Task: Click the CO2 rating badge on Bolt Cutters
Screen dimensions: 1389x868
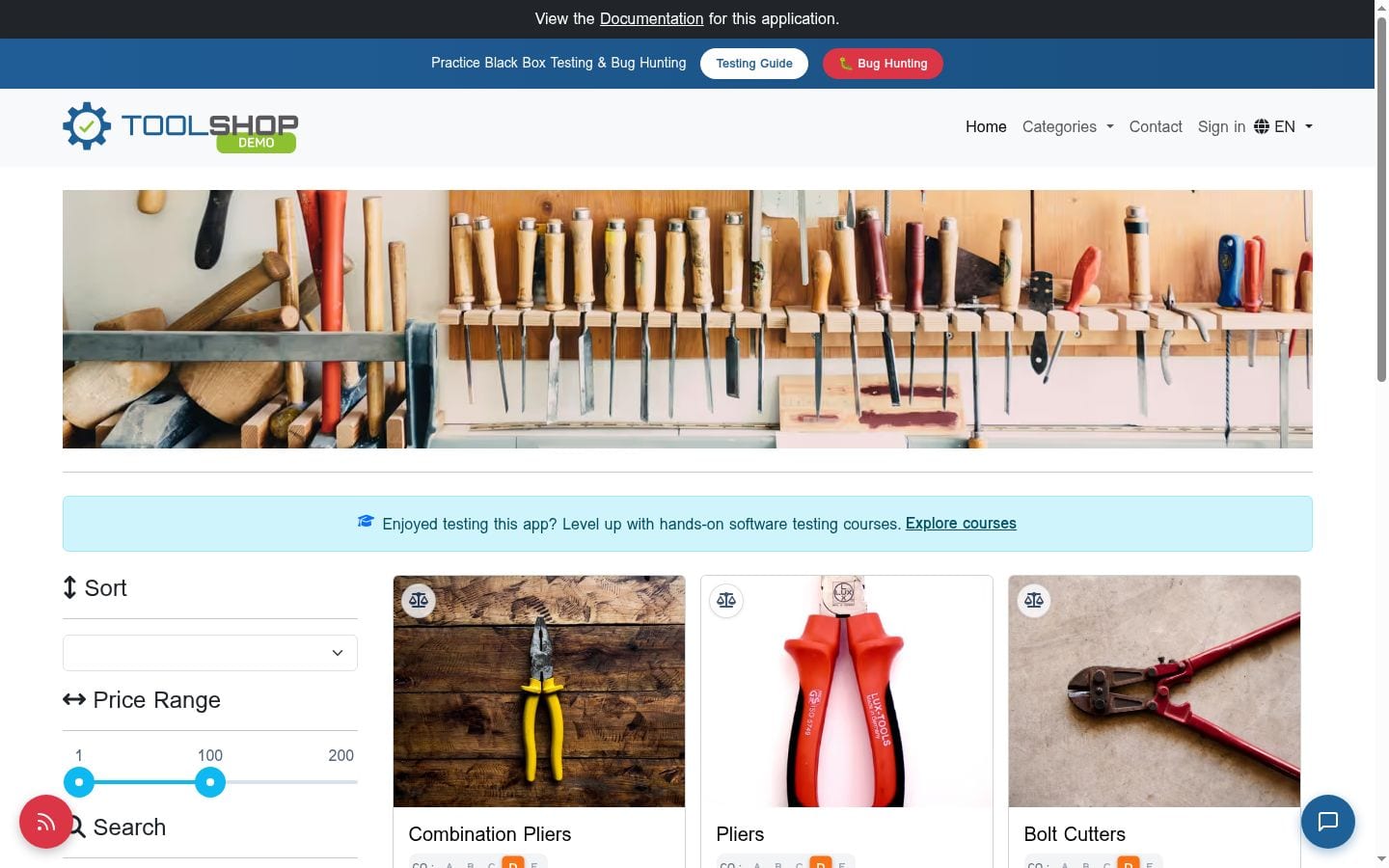Action: pos(1094,861)
